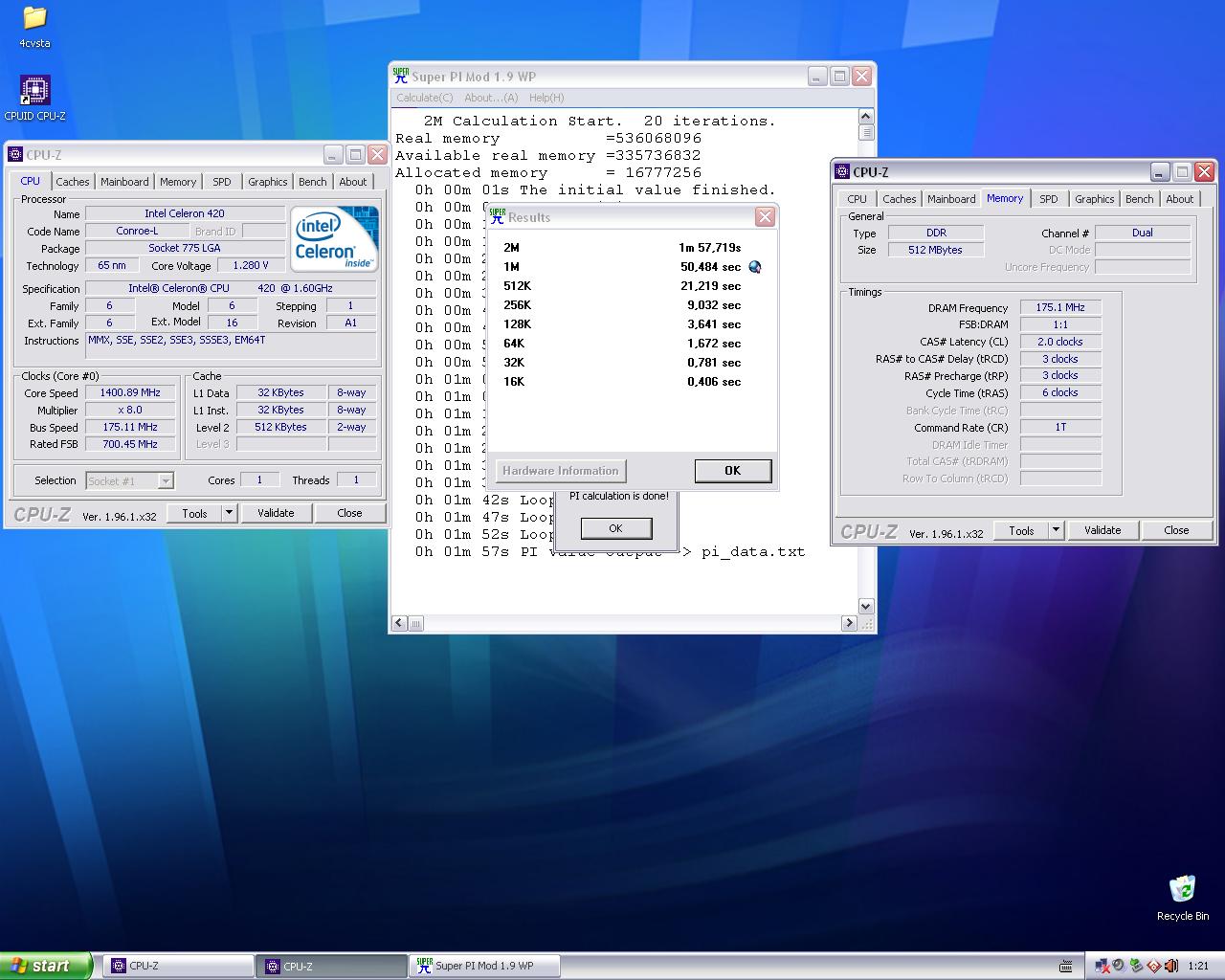The width and height of the screenshot is (1225, 980).
Task: Switch to first CPU-Z taskbar button
Action: pyautogui.click(x=177, y=966)
